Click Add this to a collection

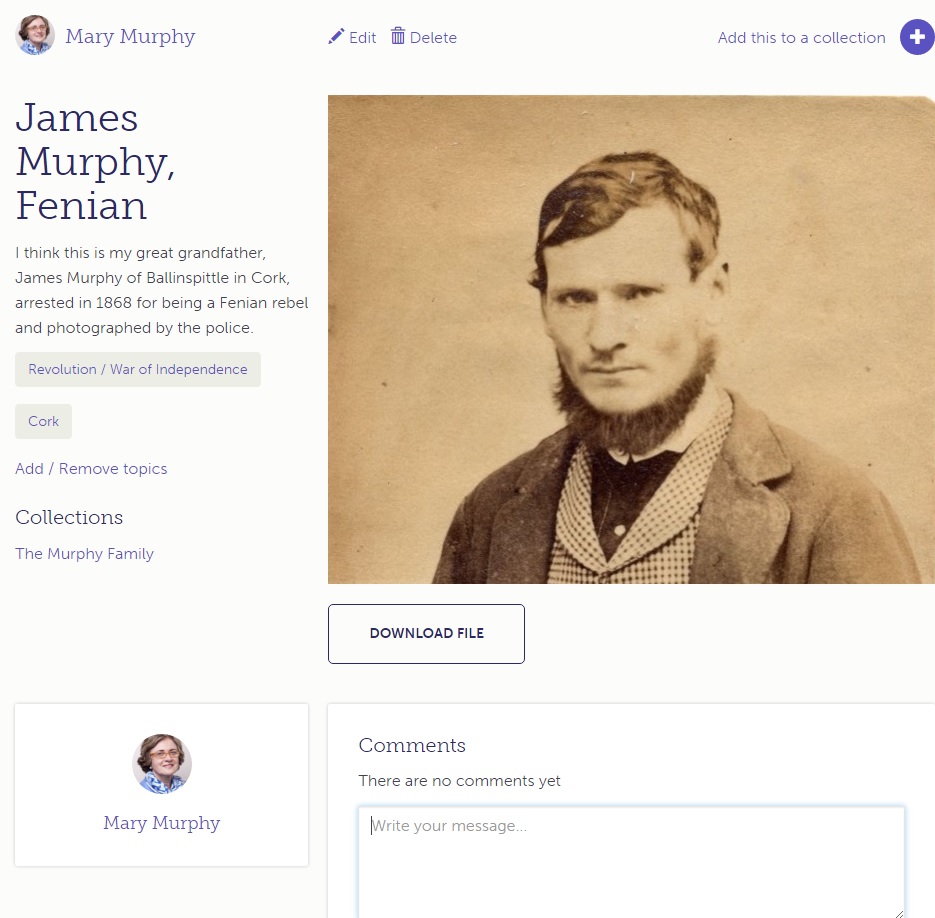(801, 38)
